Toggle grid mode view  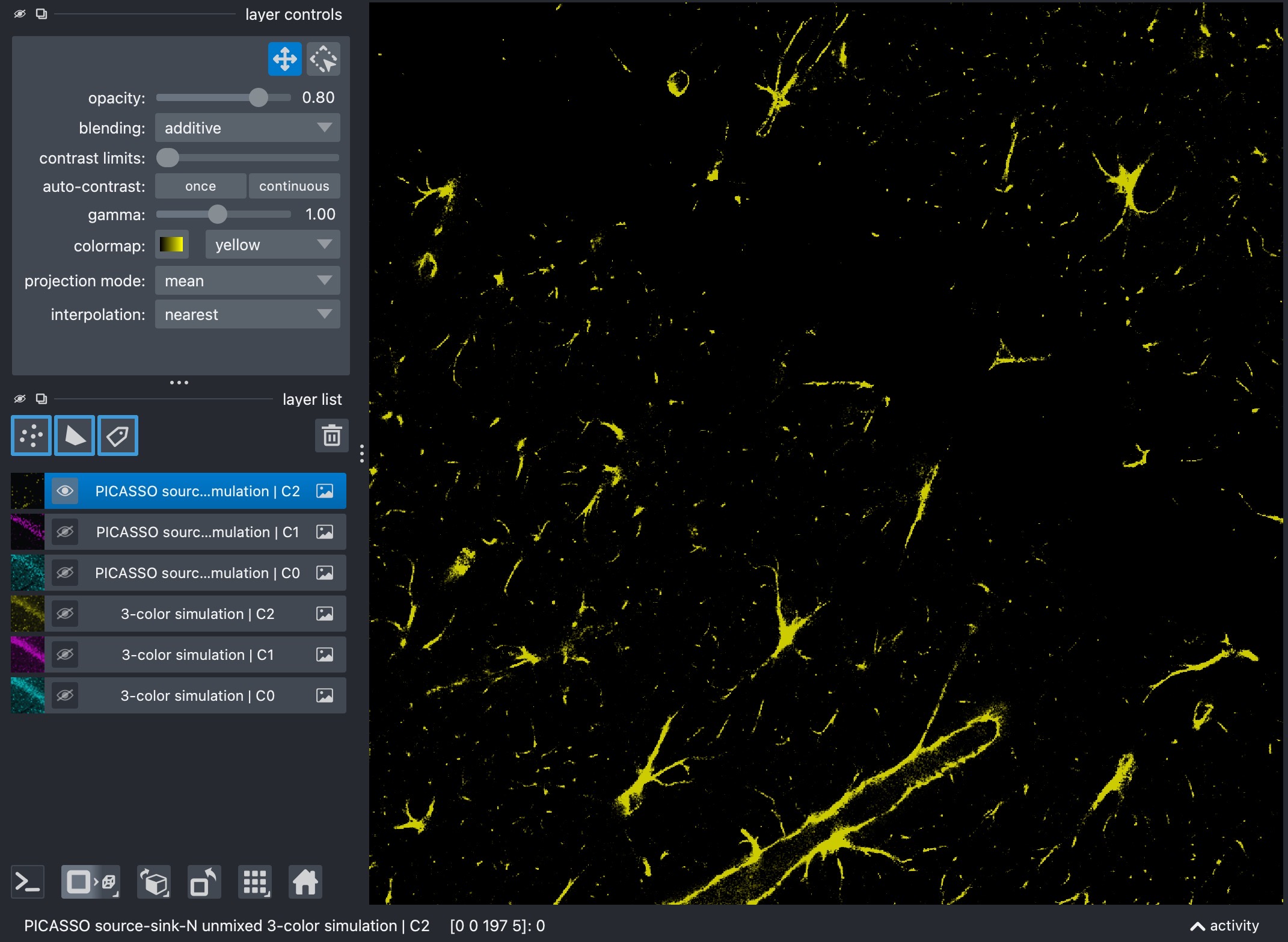(x=255, y=882)
